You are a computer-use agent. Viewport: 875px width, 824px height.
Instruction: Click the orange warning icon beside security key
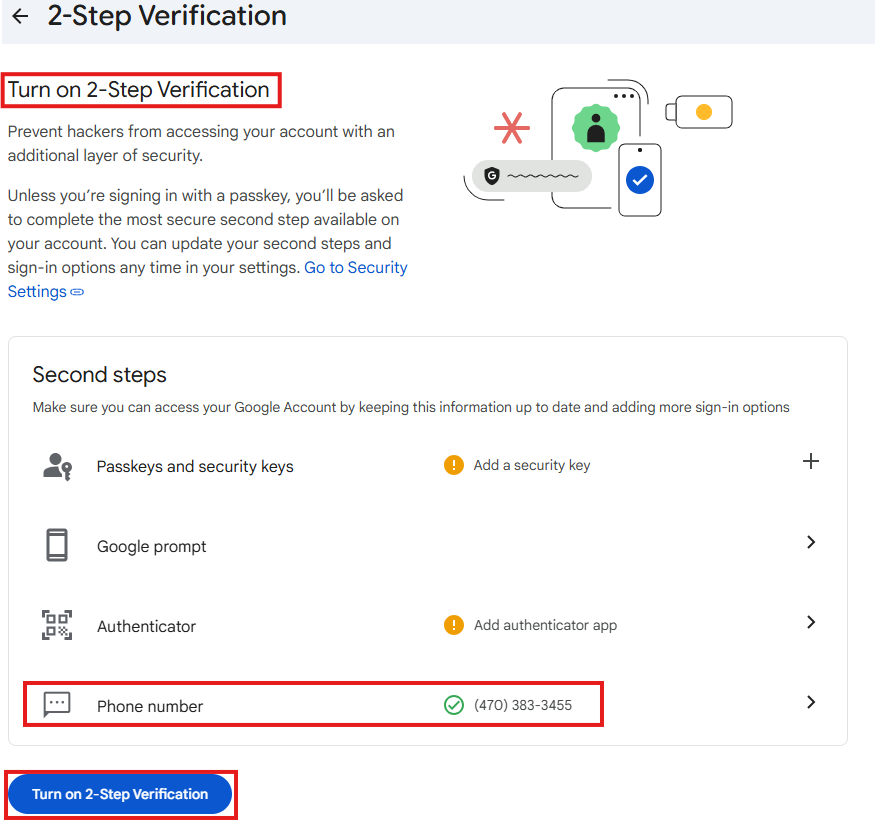[454, 465]
